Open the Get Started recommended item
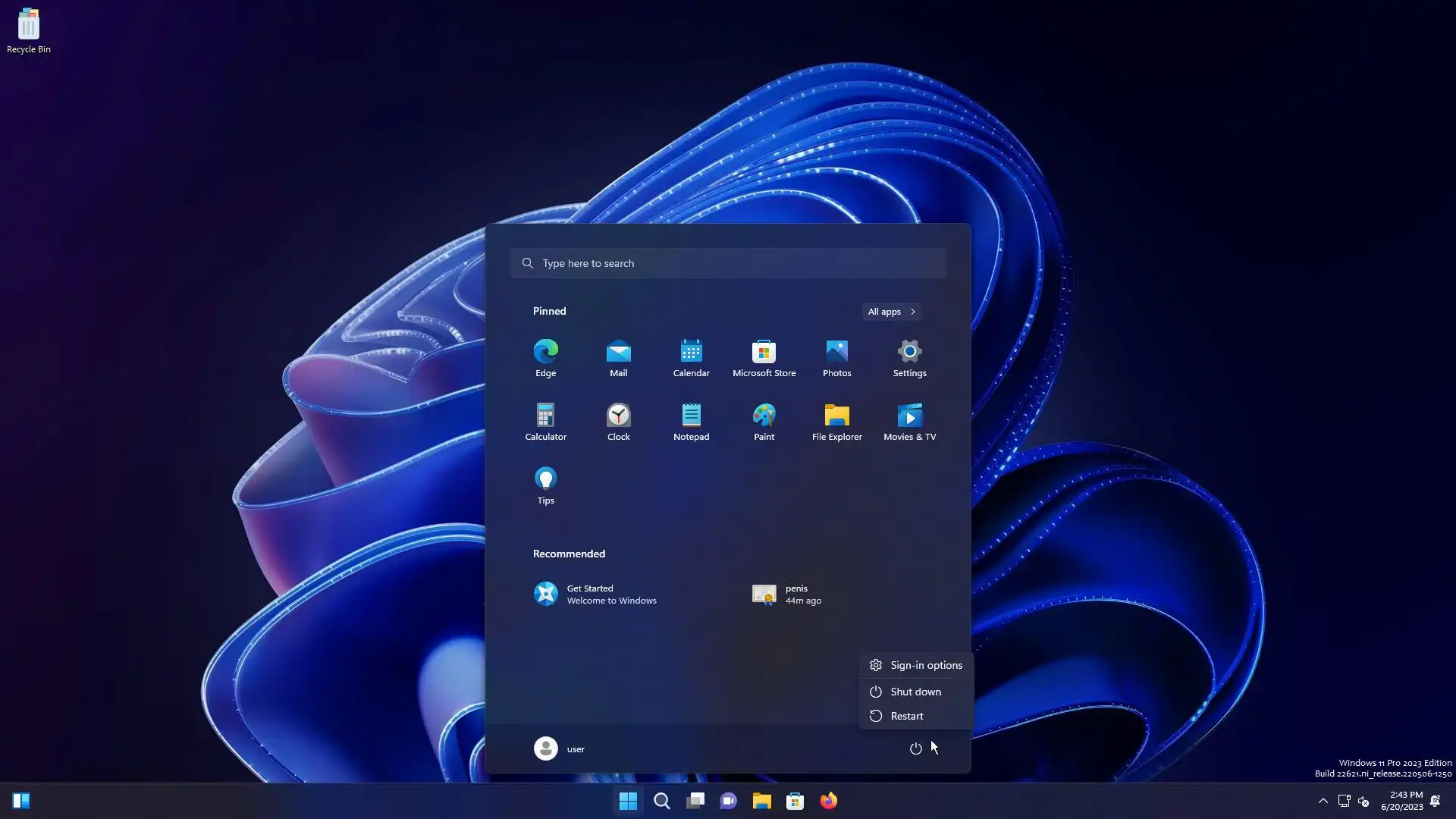 (595, 594)
